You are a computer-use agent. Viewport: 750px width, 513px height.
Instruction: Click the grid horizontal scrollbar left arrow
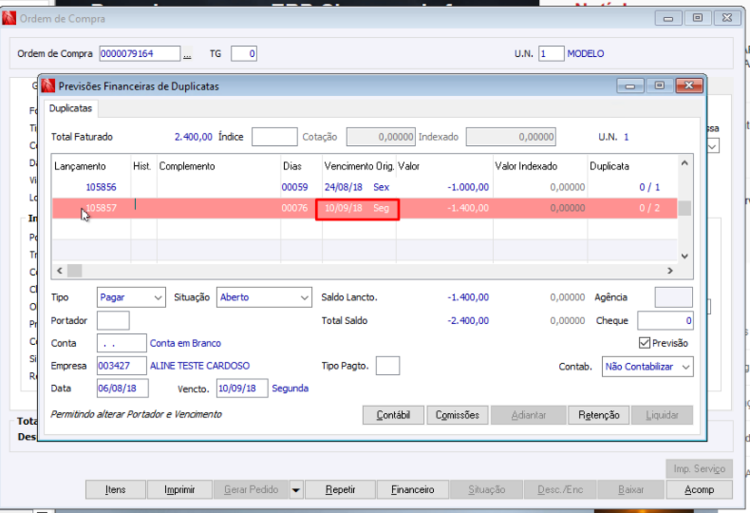click(x=60, y=271)
